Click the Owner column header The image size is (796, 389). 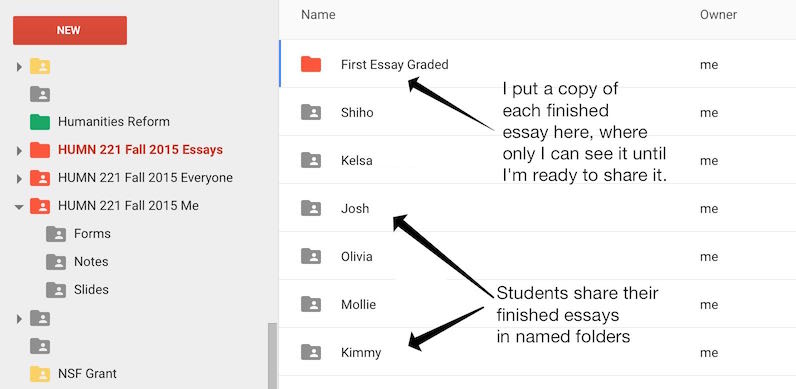718,15
